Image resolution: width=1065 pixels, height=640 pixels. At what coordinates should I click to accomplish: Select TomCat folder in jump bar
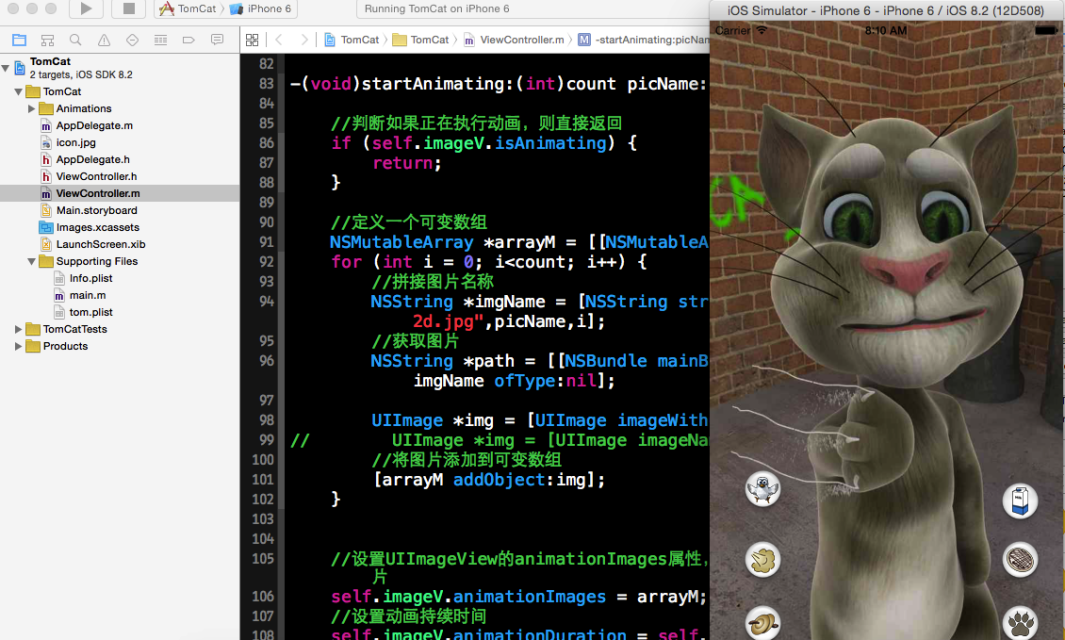pos(421,40)
